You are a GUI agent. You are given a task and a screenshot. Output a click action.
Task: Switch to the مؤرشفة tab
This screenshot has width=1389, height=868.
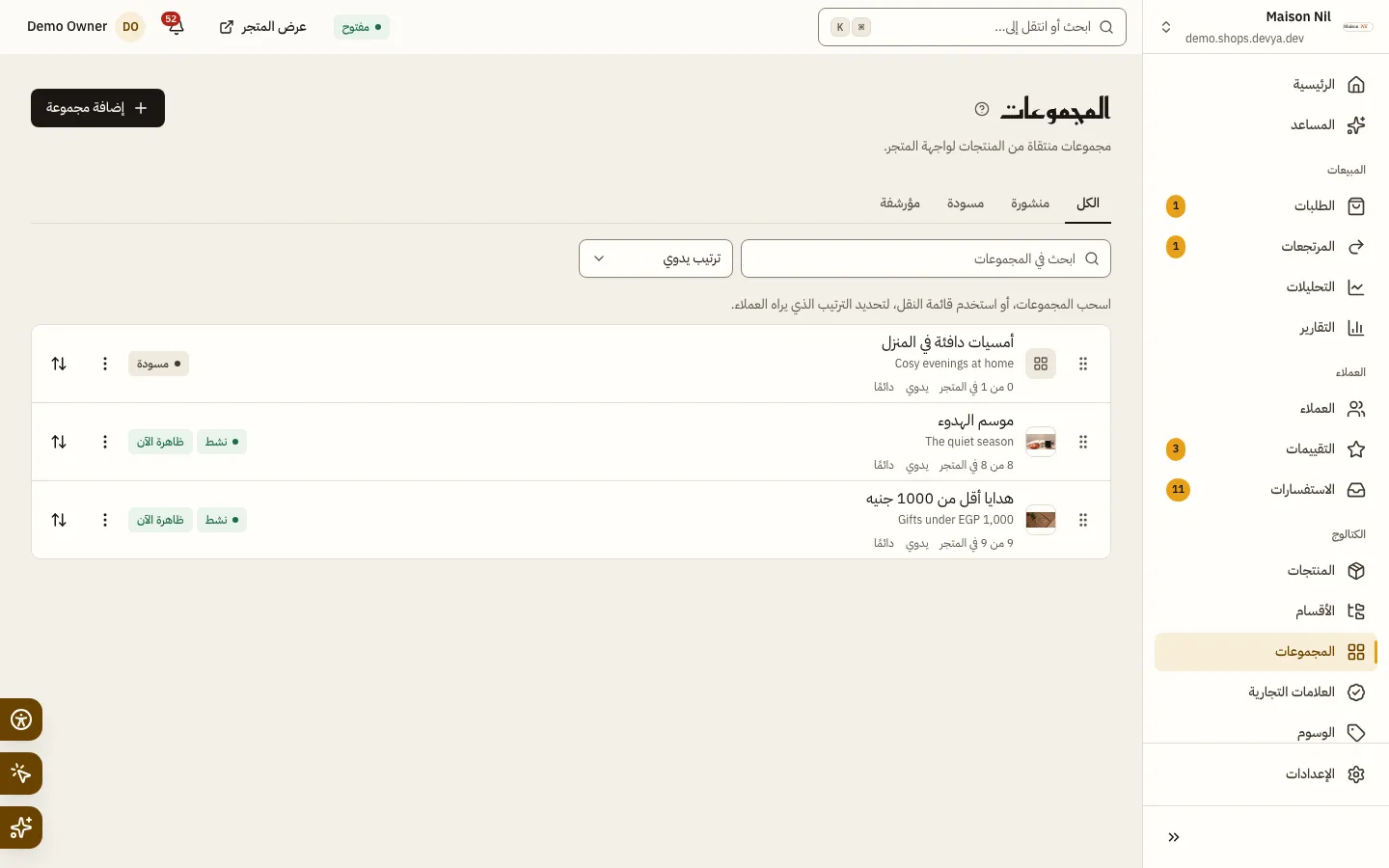click(900, 203)
